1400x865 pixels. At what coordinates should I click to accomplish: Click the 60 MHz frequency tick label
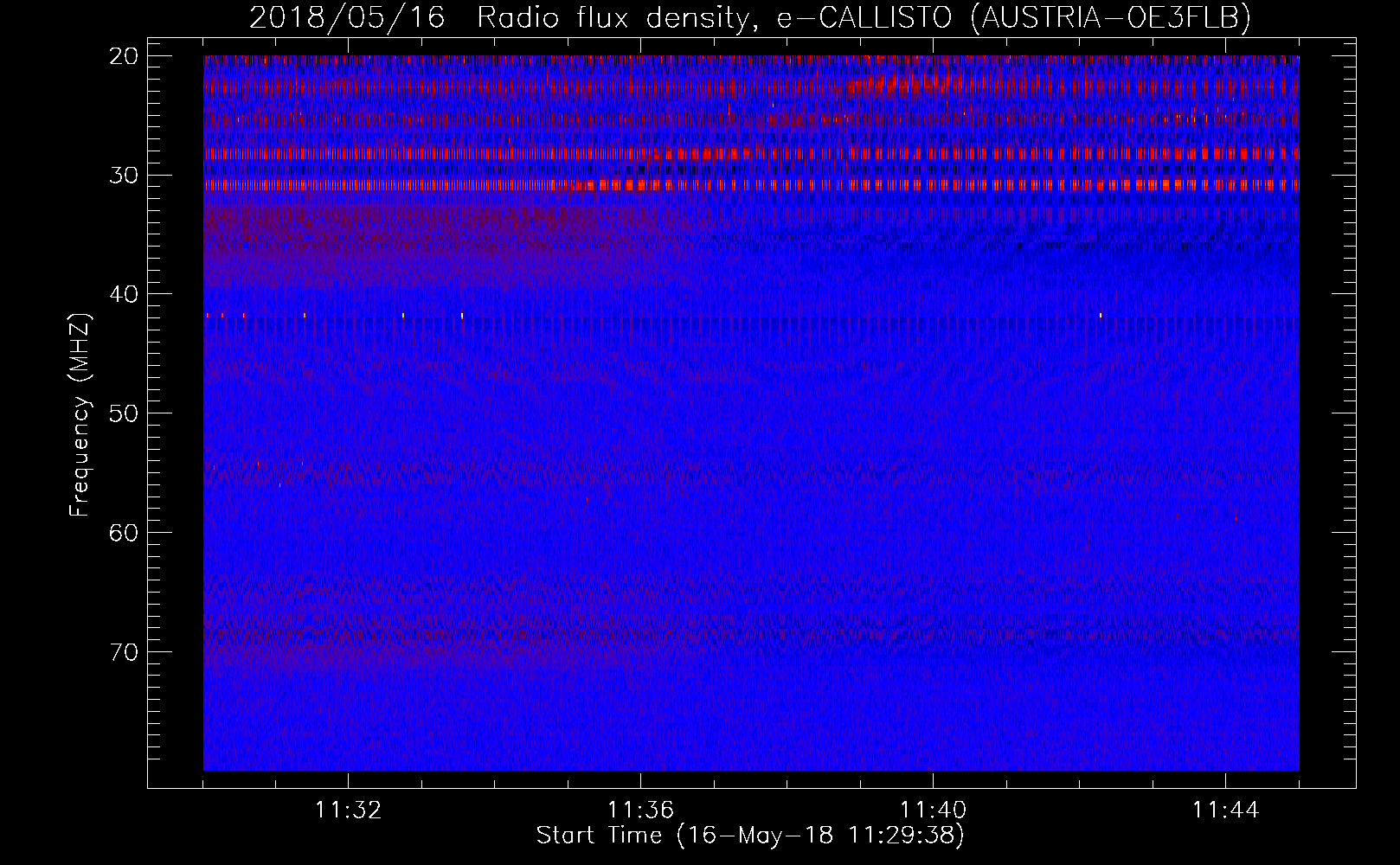(124, 532)
